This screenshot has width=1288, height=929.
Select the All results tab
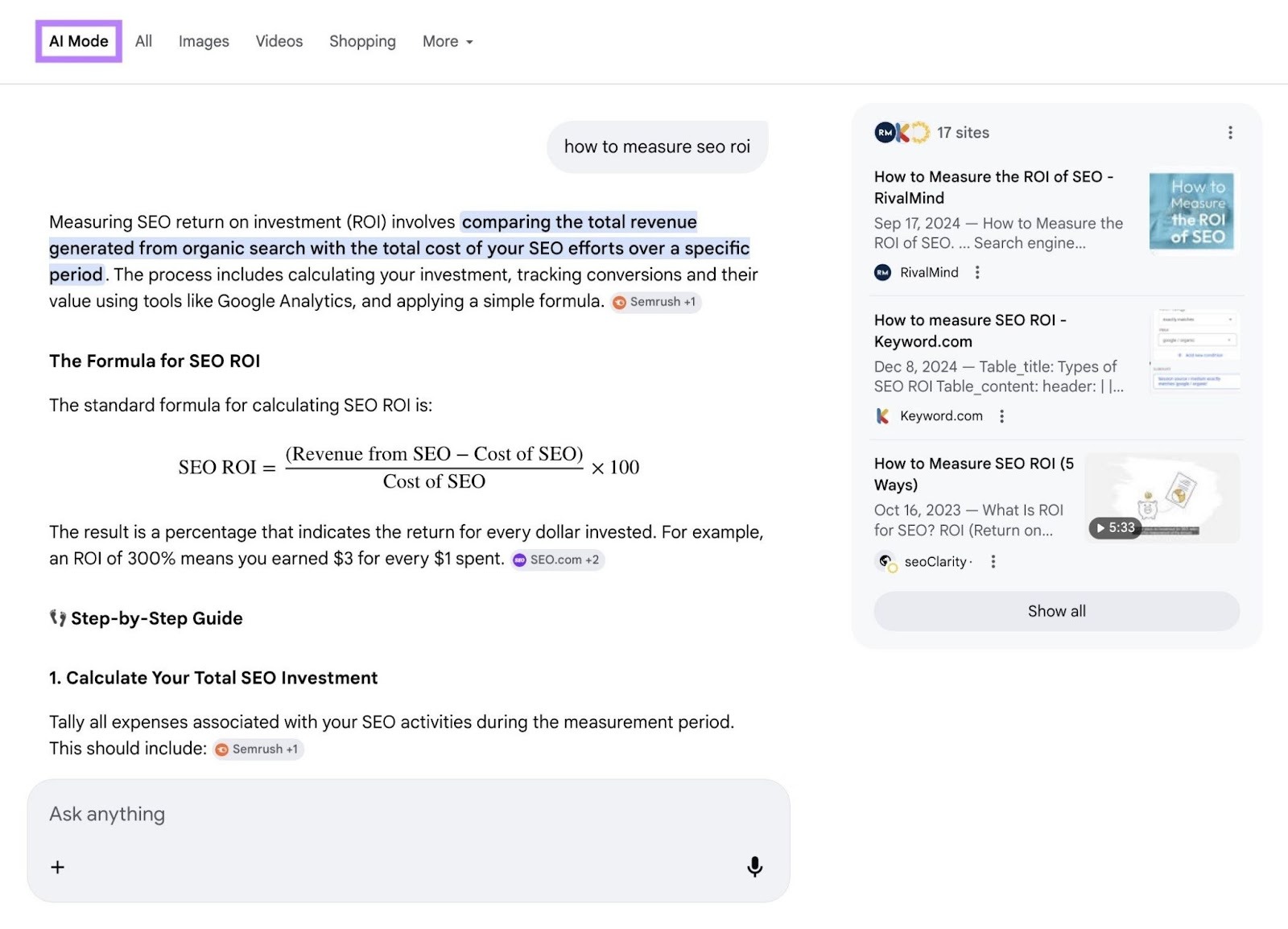click(x=143, y=41)
